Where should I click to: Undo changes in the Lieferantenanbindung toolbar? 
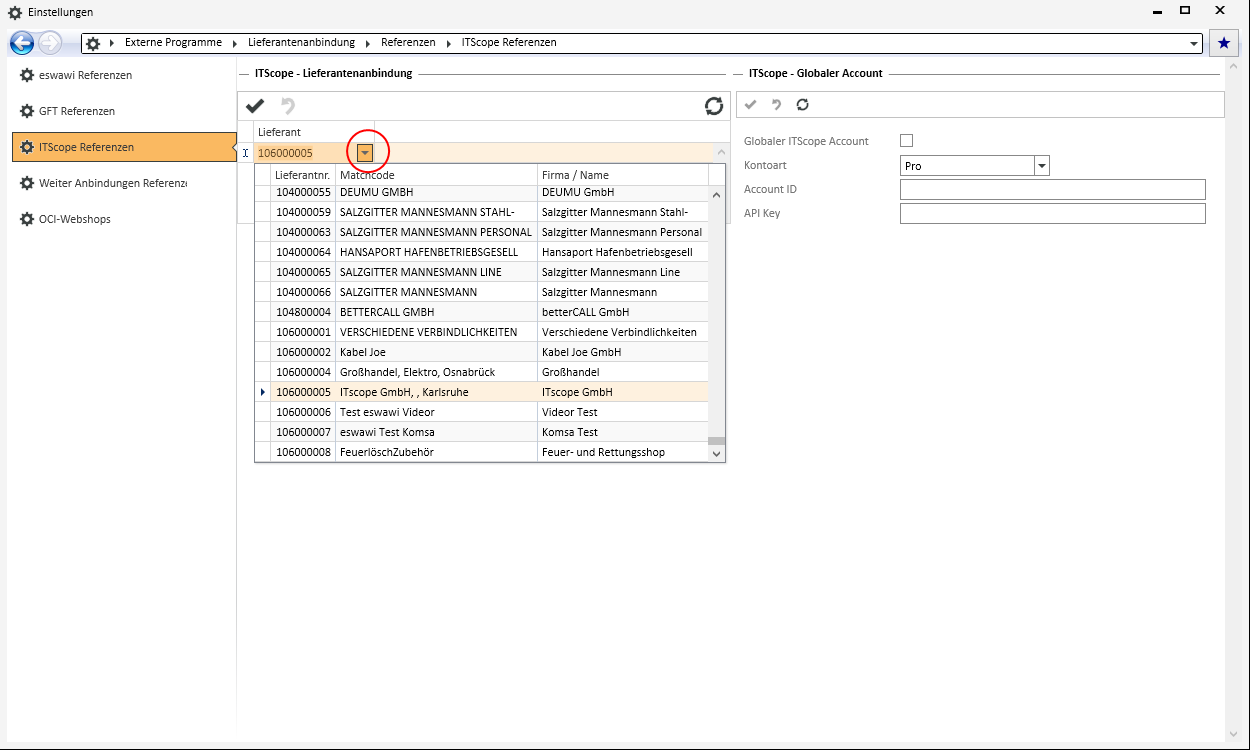pyautogui.click(x=288, y=105)
